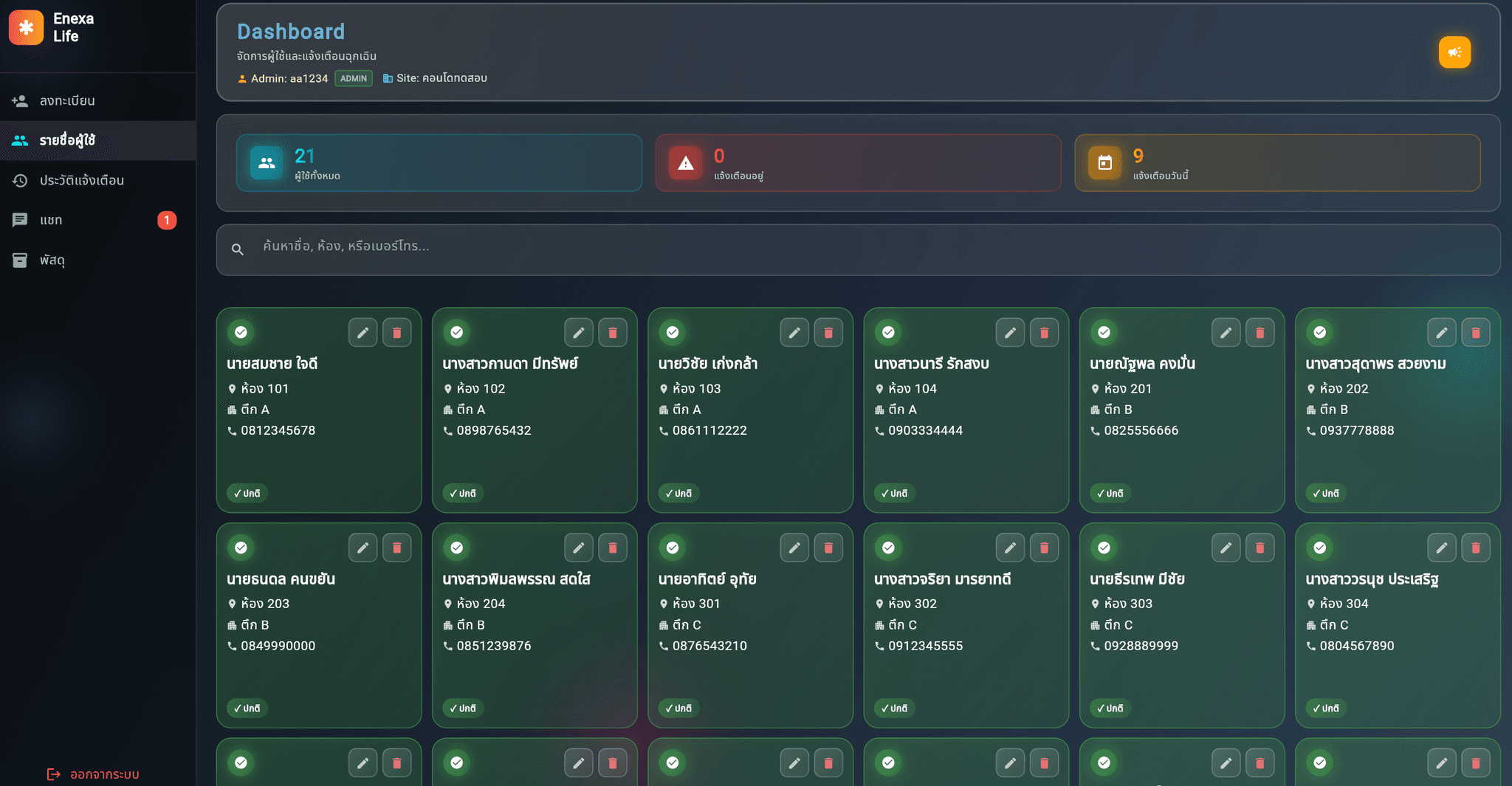The width and height of the screenshot is (1512, 786).
Task: Open the ประวัติแจ้งเตือน sidebar menu item
Action: click(x=81, y=180)
